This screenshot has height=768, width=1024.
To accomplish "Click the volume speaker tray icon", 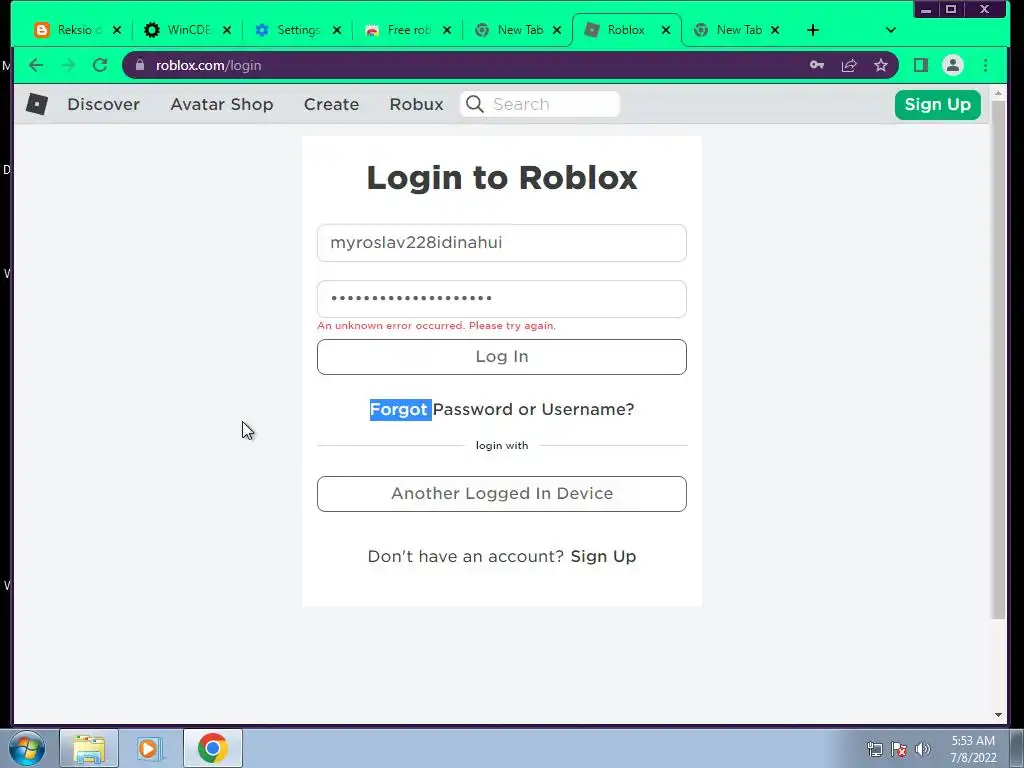I will coord(923,749).
